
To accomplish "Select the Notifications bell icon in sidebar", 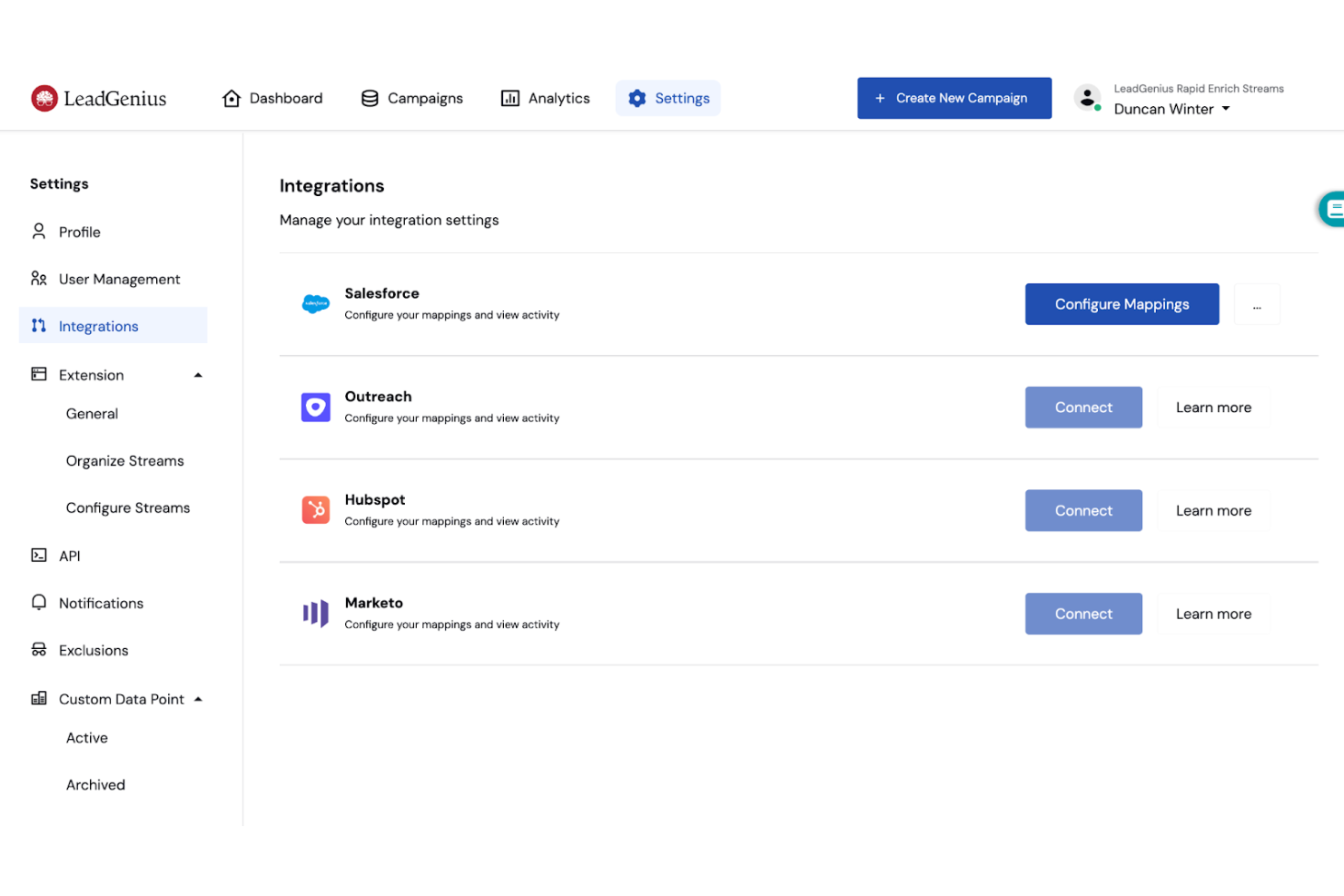I will 38,603.
